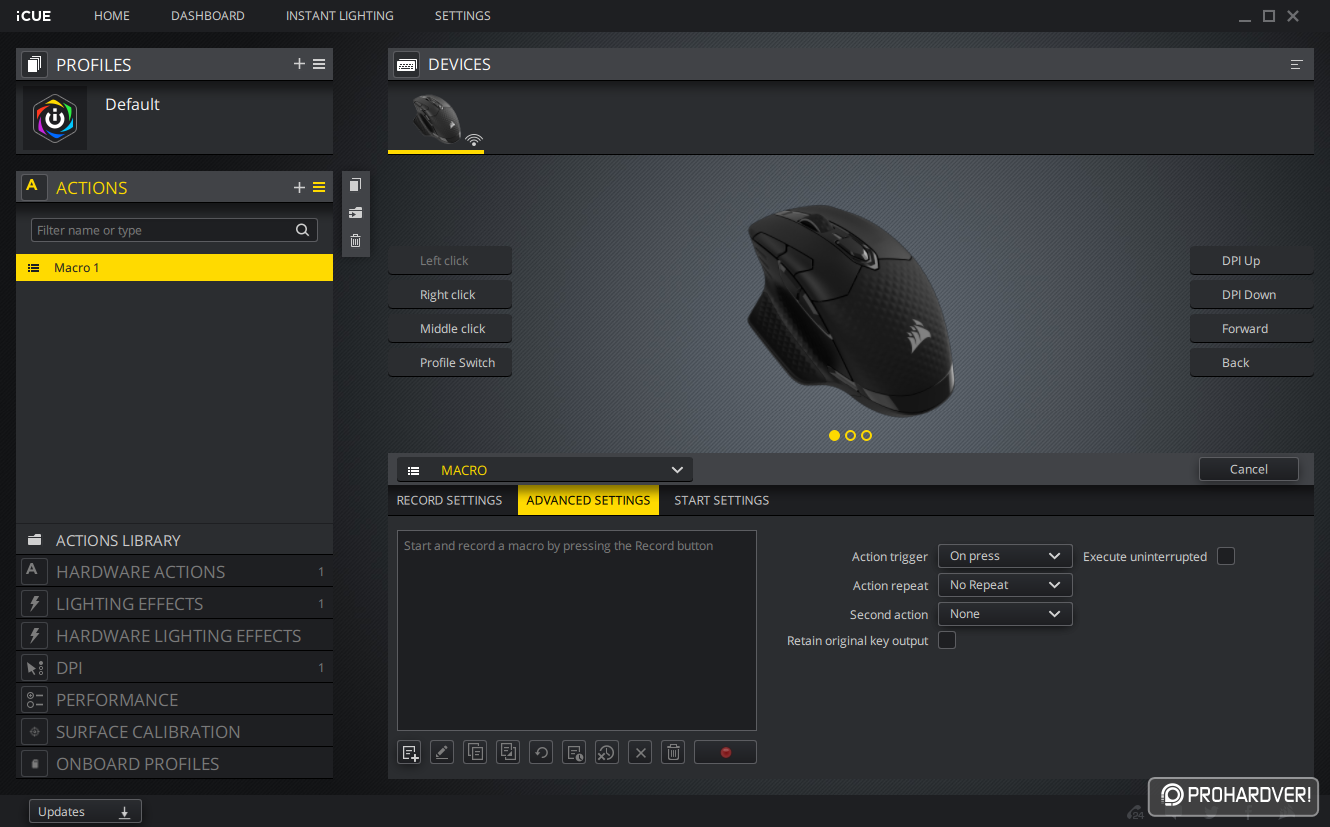Open the Action trigger dropdown
1330x827 pixels.
click(1005, 556)
